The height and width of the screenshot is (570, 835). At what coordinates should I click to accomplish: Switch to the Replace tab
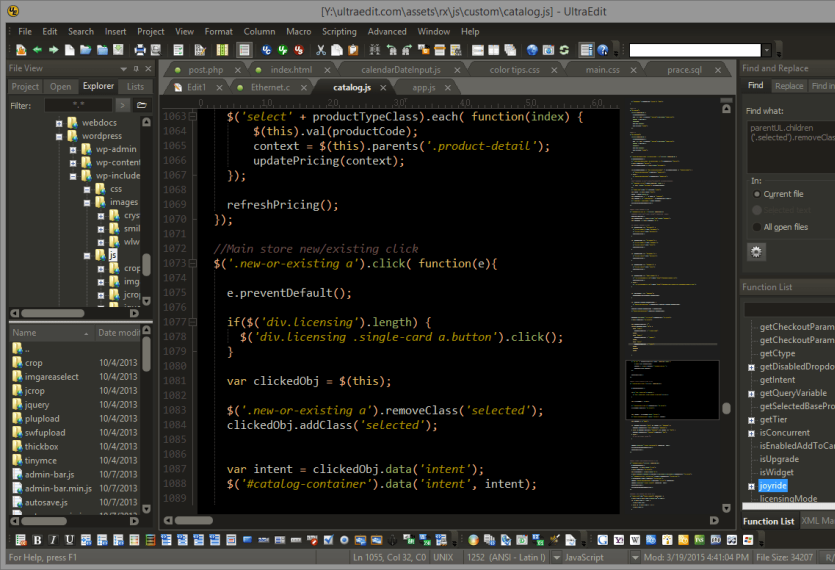[789, 86]
